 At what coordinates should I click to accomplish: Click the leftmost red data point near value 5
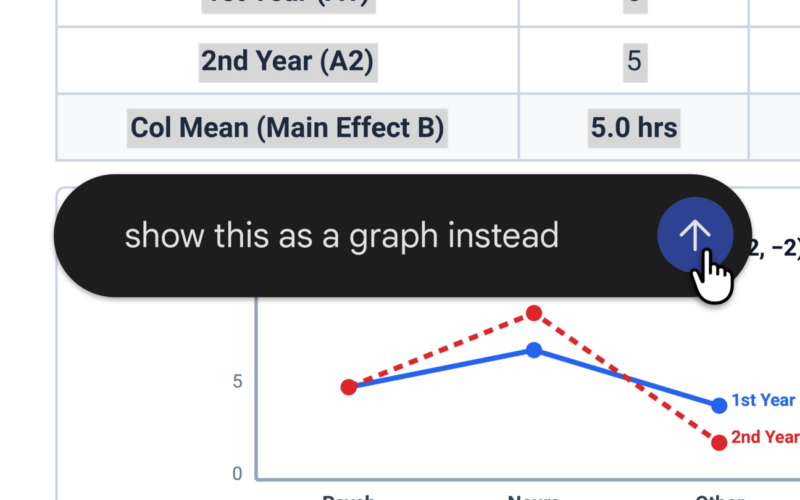[349, 387]
